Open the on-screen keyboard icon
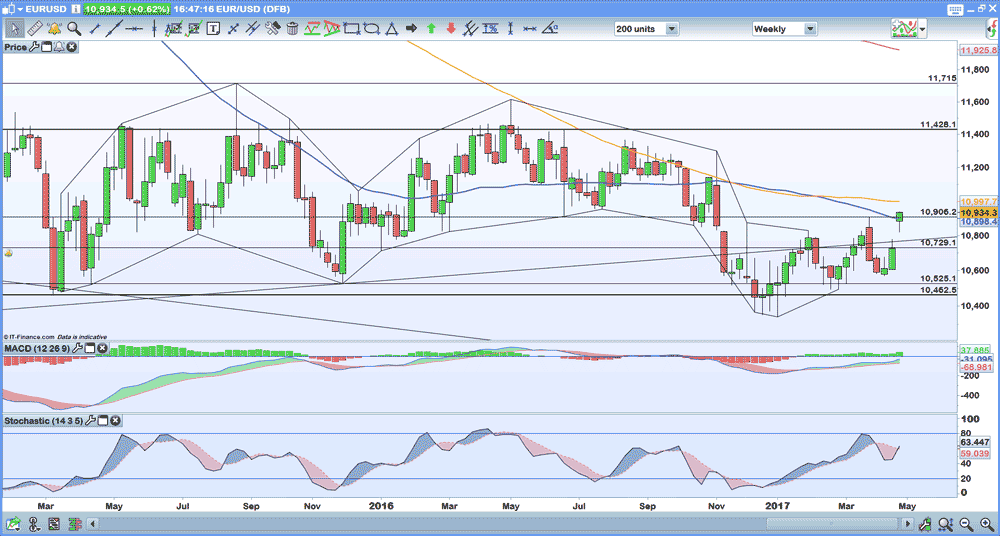The width and height of the screenshot is (1000, 536). click(x=955, y=10)
